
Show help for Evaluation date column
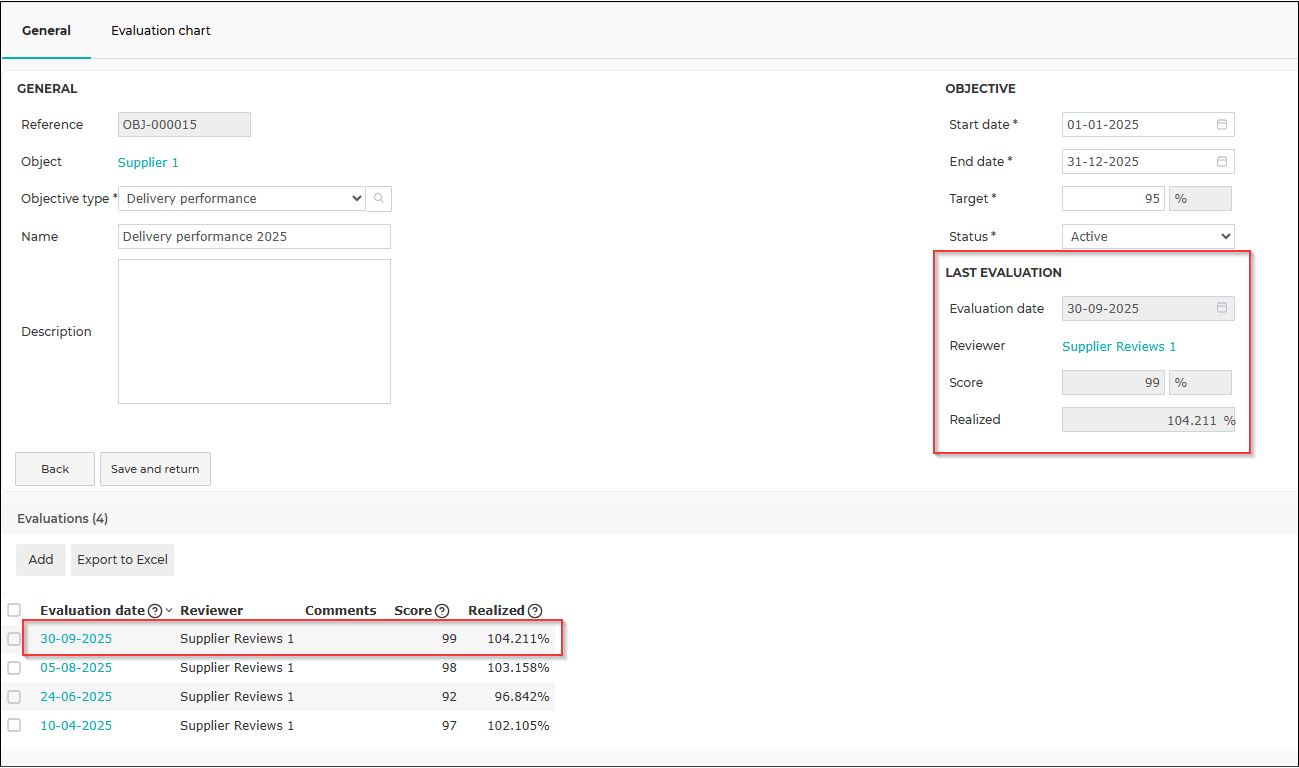point(155,611)
